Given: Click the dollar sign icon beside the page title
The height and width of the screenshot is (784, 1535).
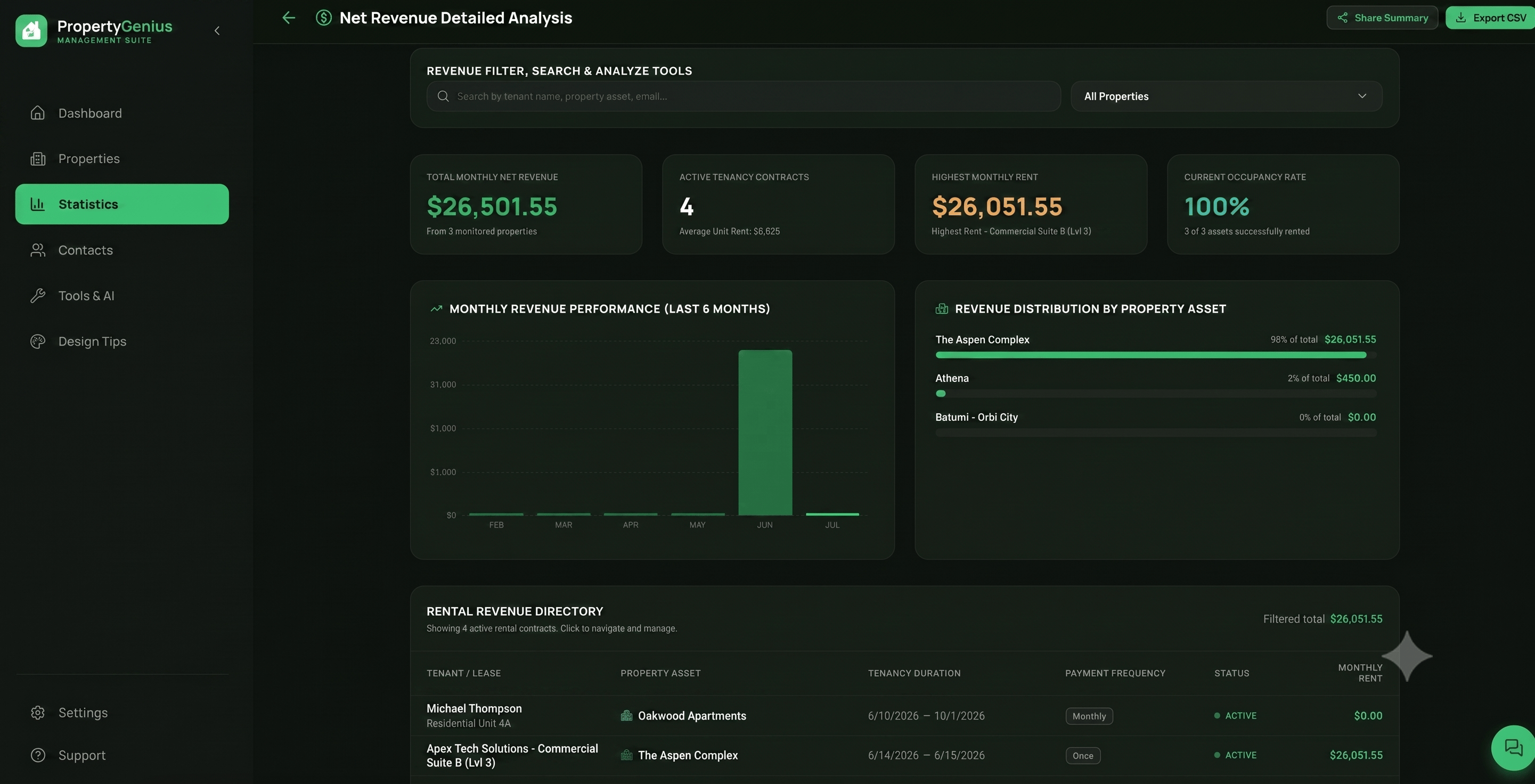Looking at the screenshot, I should point(324,18).
